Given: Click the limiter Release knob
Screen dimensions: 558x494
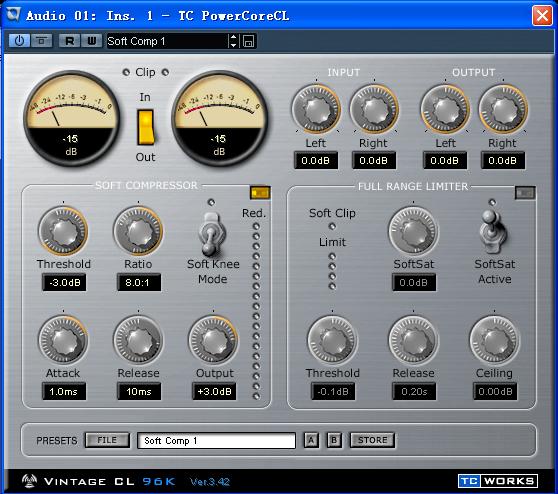Looking at the screenshot, I should [414, 341].
